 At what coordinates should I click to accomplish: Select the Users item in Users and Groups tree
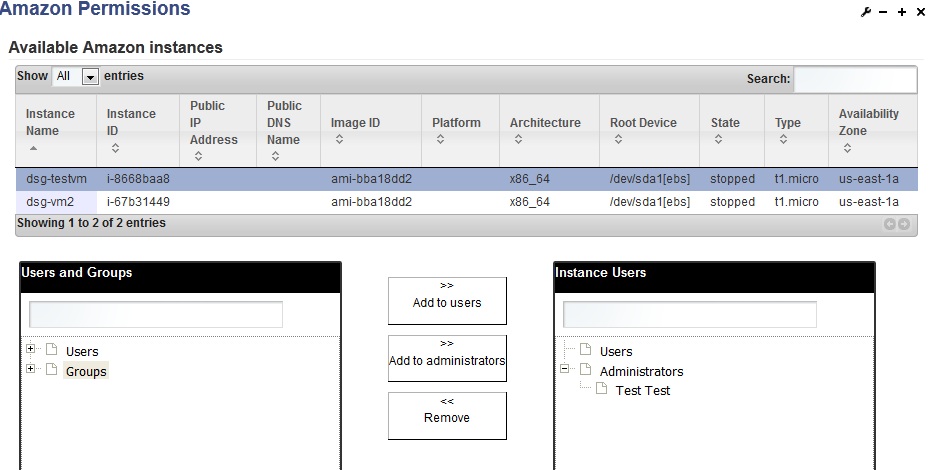(82, 352)
